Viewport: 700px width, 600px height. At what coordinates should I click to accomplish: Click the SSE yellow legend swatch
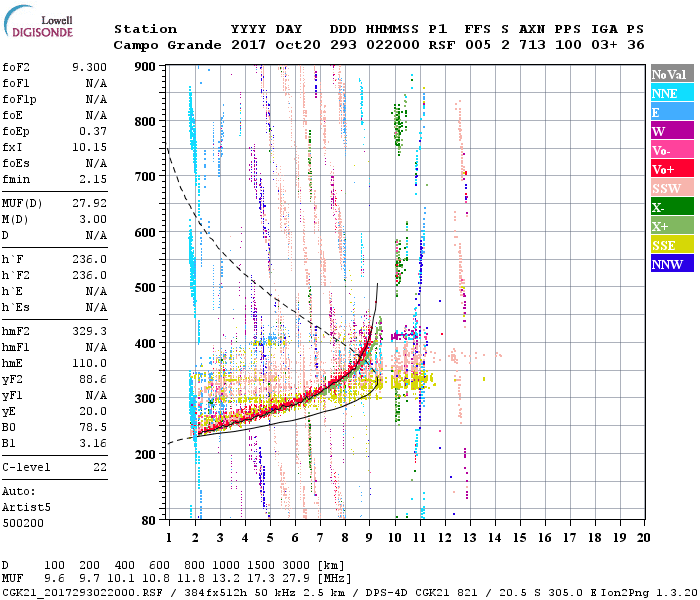(x=672, y=245)
